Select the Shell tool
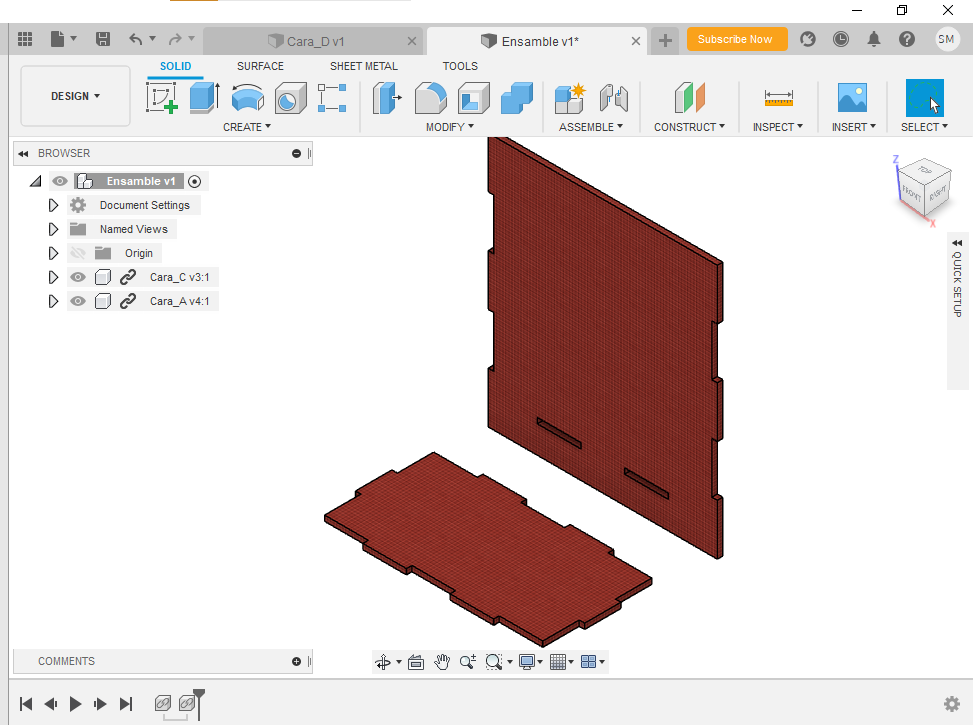 [x=473, y=97]
